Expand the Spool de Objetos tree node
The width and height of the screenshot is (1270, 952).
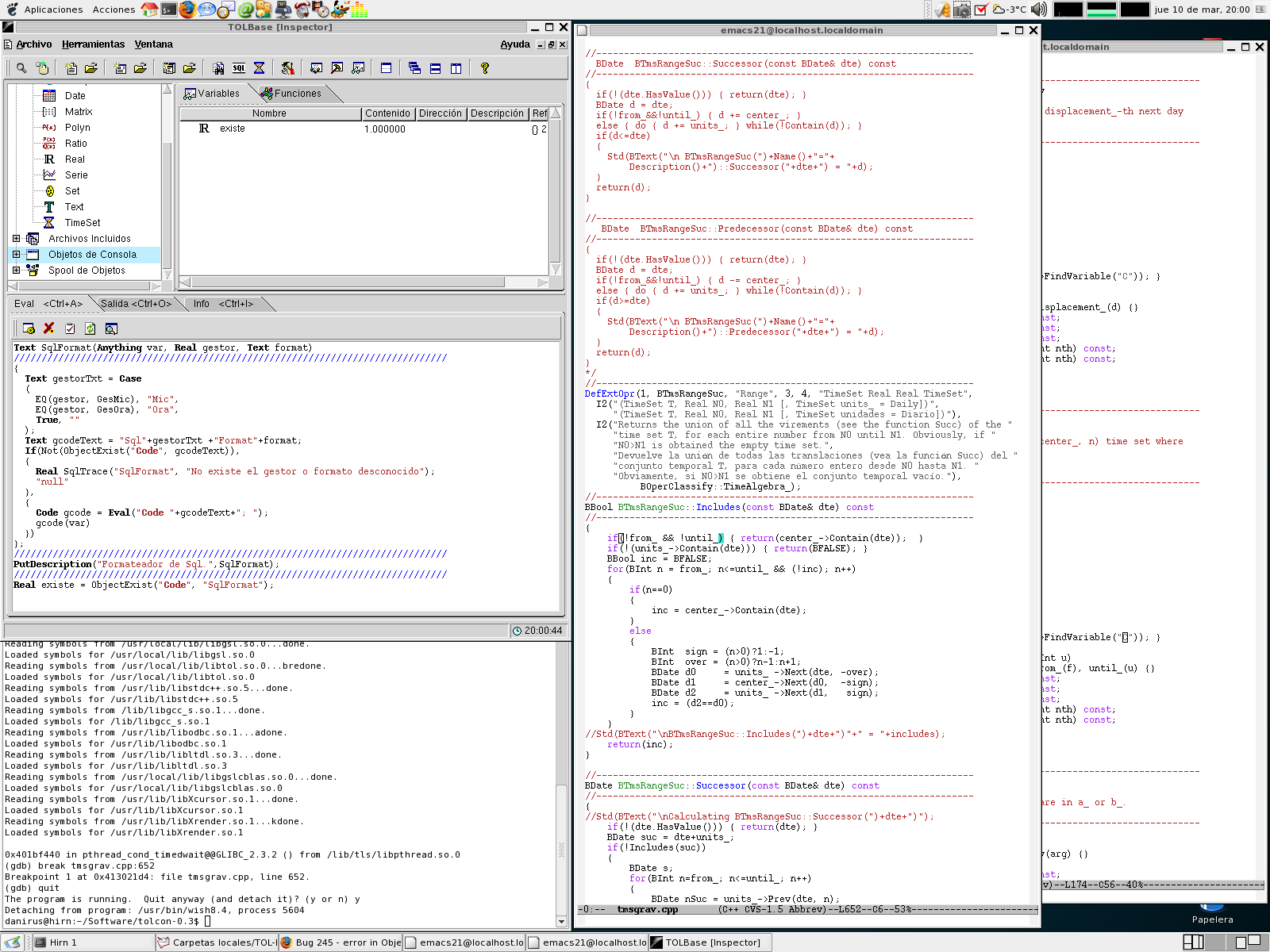(16, 270)
